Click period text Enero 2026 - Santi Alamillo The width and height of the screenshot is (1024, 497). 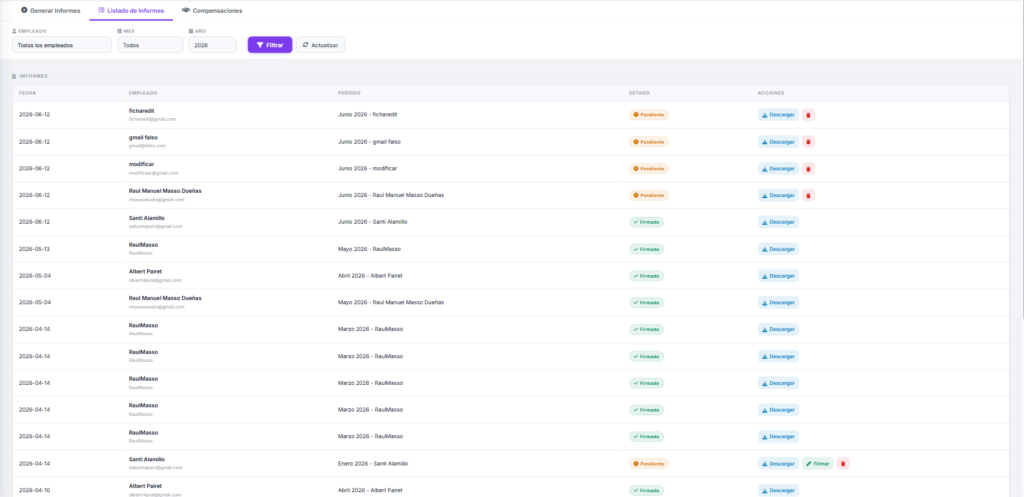coord(373,464)
